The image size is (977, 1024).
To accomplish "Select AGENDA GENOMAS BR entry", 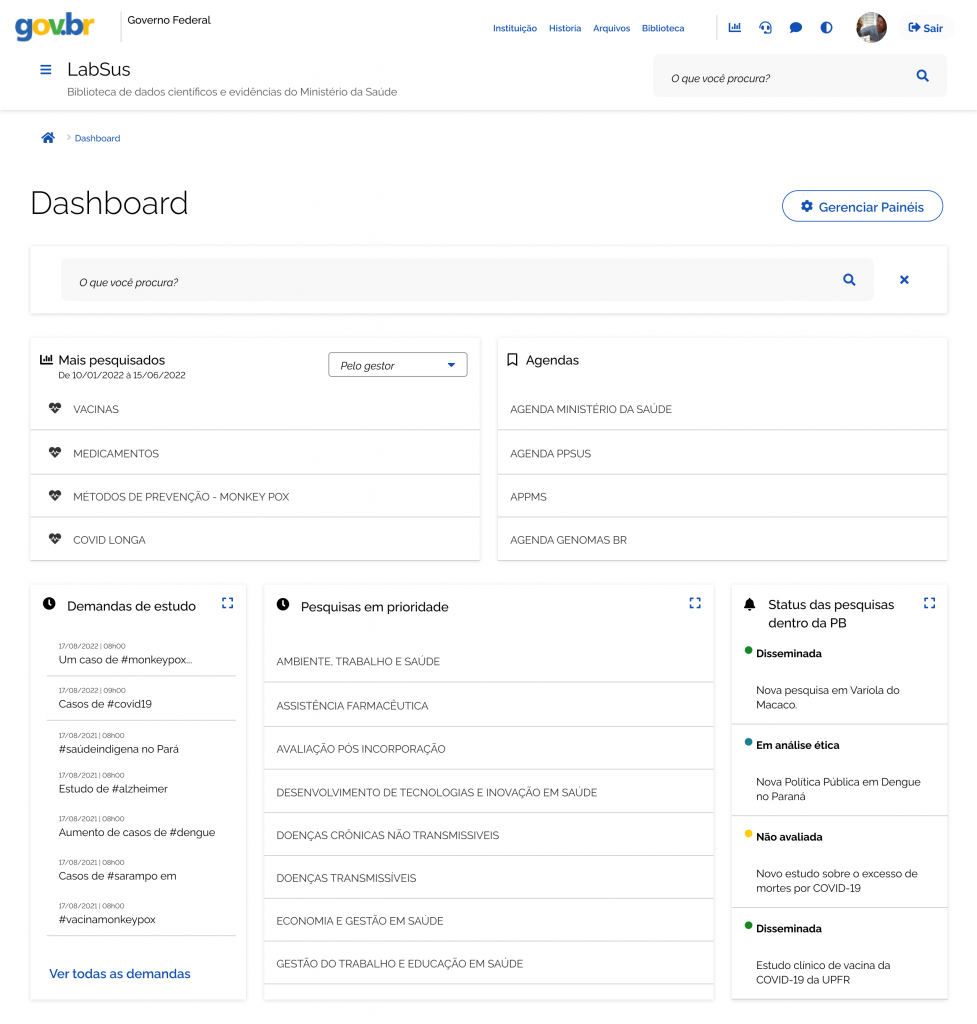I will click(568, 540).
